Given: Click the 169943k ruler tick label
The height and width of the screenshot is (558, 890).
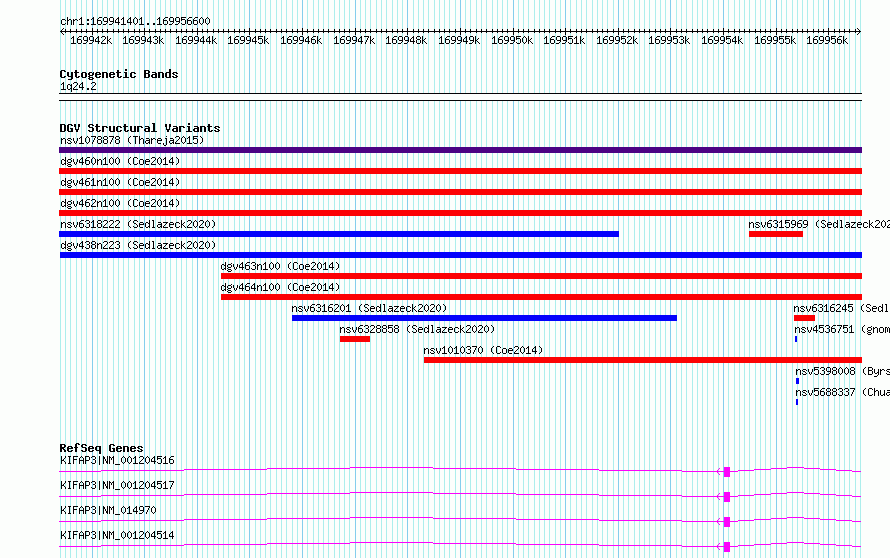Looking at the screenshot, I should pyautogui.click(x=143, y=40).
